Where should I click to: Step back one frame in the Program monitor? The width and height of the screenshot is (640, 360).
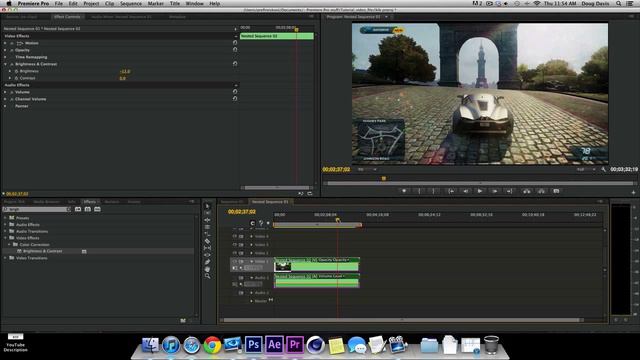click(x=465, y=191)
